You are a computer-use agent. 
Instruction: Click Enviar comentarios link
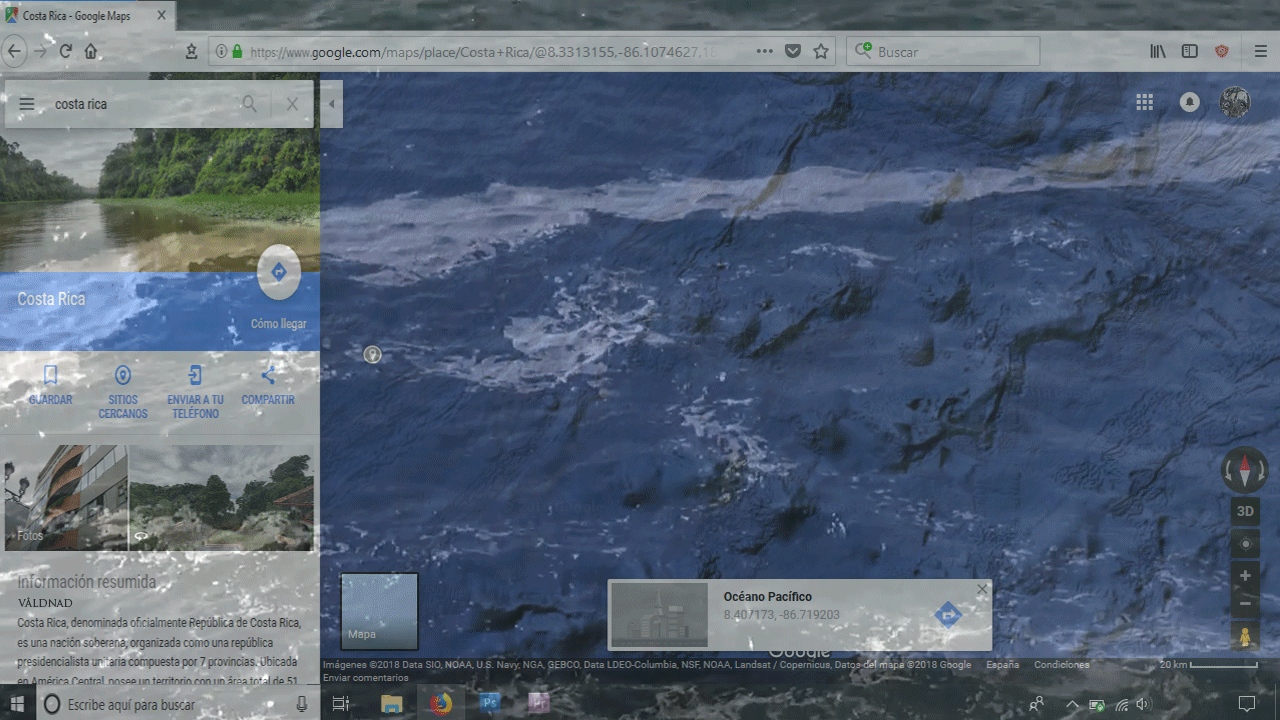tap(365, 678)
